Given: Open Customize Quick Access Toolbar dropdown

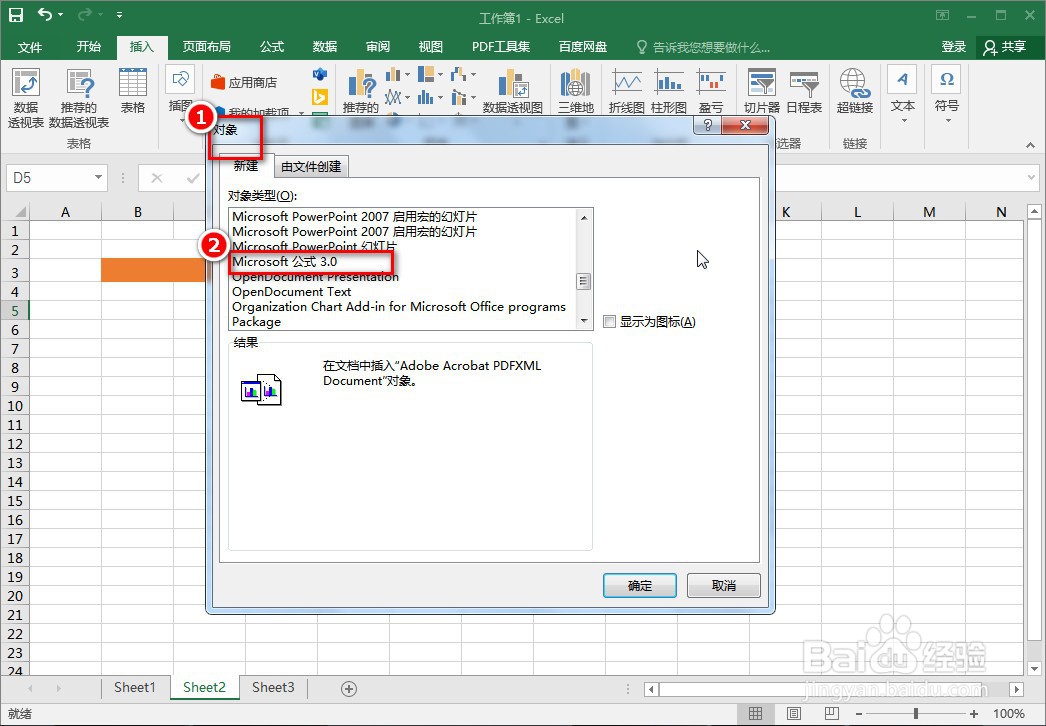Looking at the screenshot, I should tap(119, 15).
